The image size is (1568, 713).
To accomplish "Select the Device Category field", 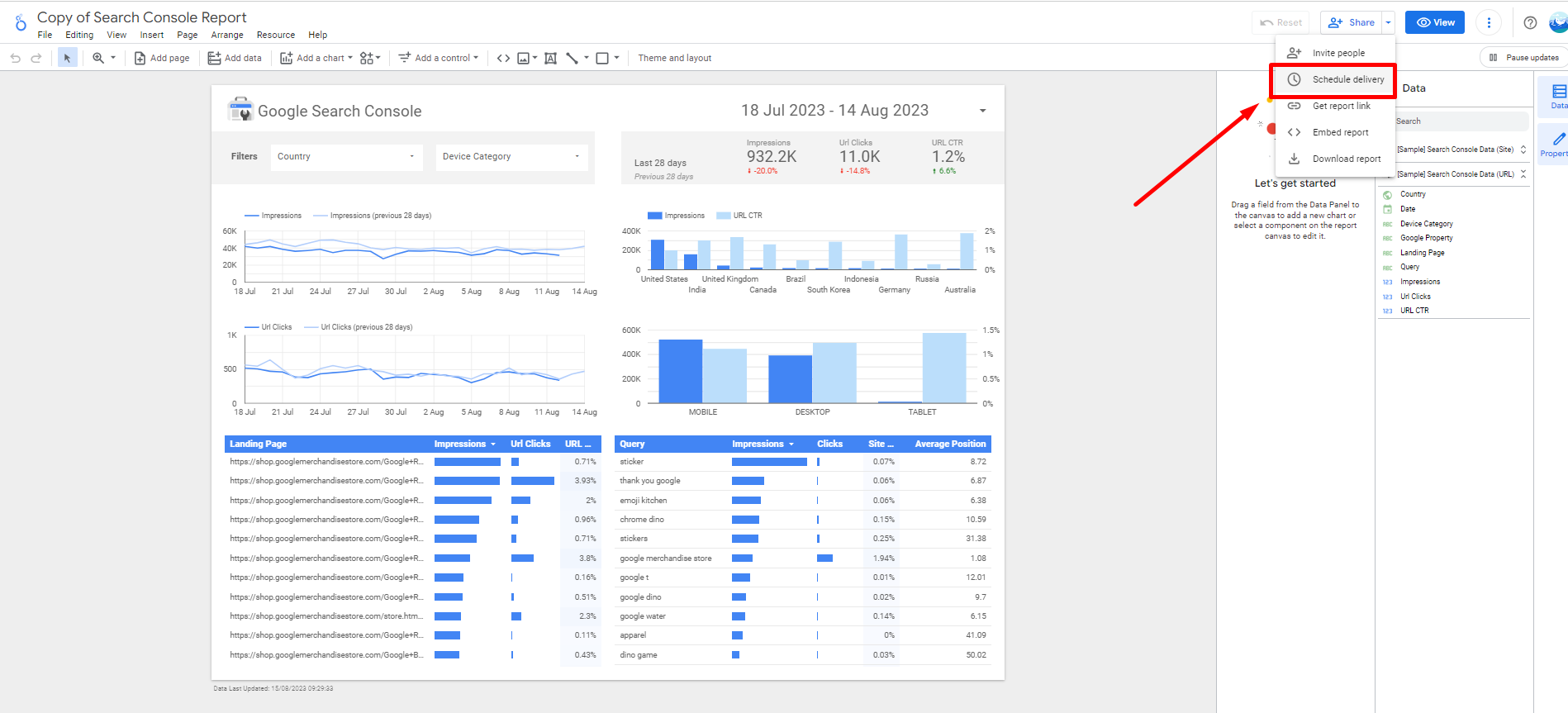I will tap(1426, 224).
